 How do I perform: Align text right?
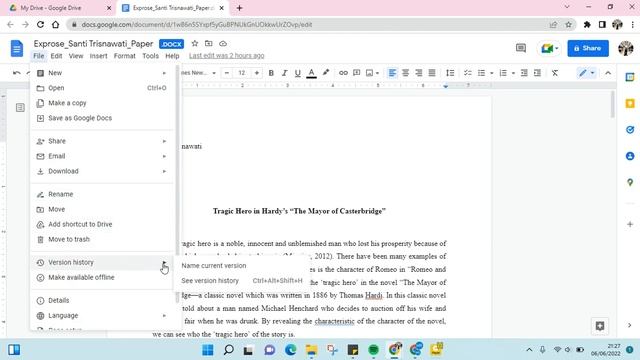[x=419, y=73]
